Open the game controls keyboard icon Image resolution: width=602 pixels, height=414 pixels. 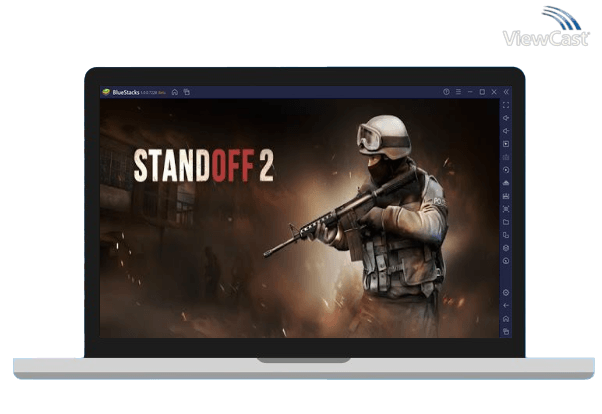[506, 157]
